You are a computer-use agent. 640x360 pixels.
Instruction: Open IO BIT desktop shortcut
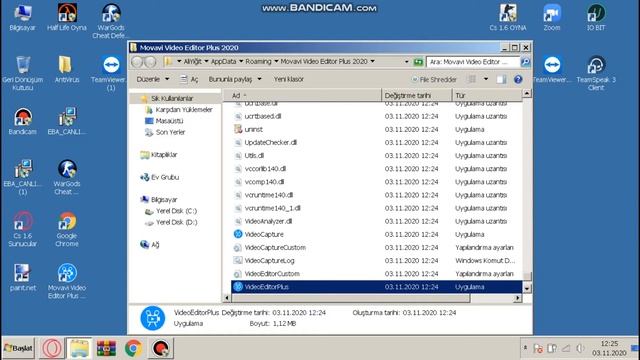tap(596, 18)
